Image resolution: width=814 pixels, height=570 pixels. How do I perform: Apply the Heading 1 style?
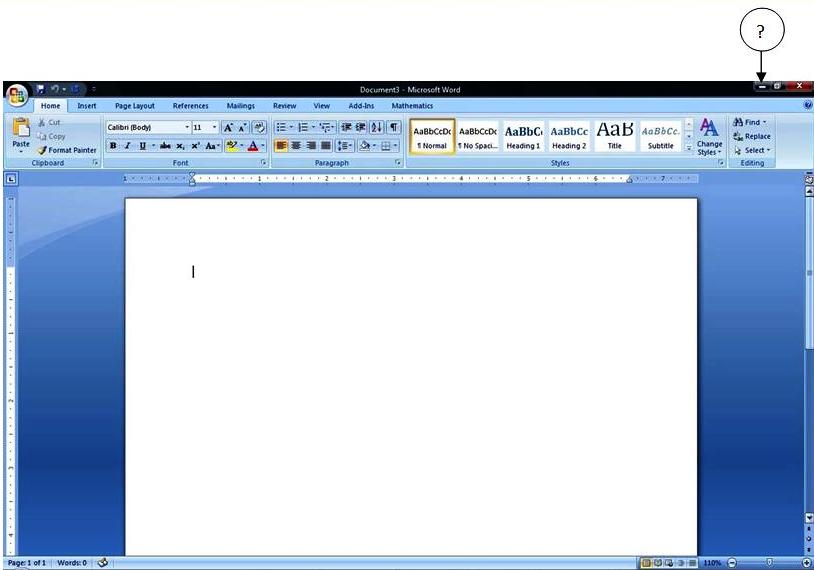coord(522,135)
